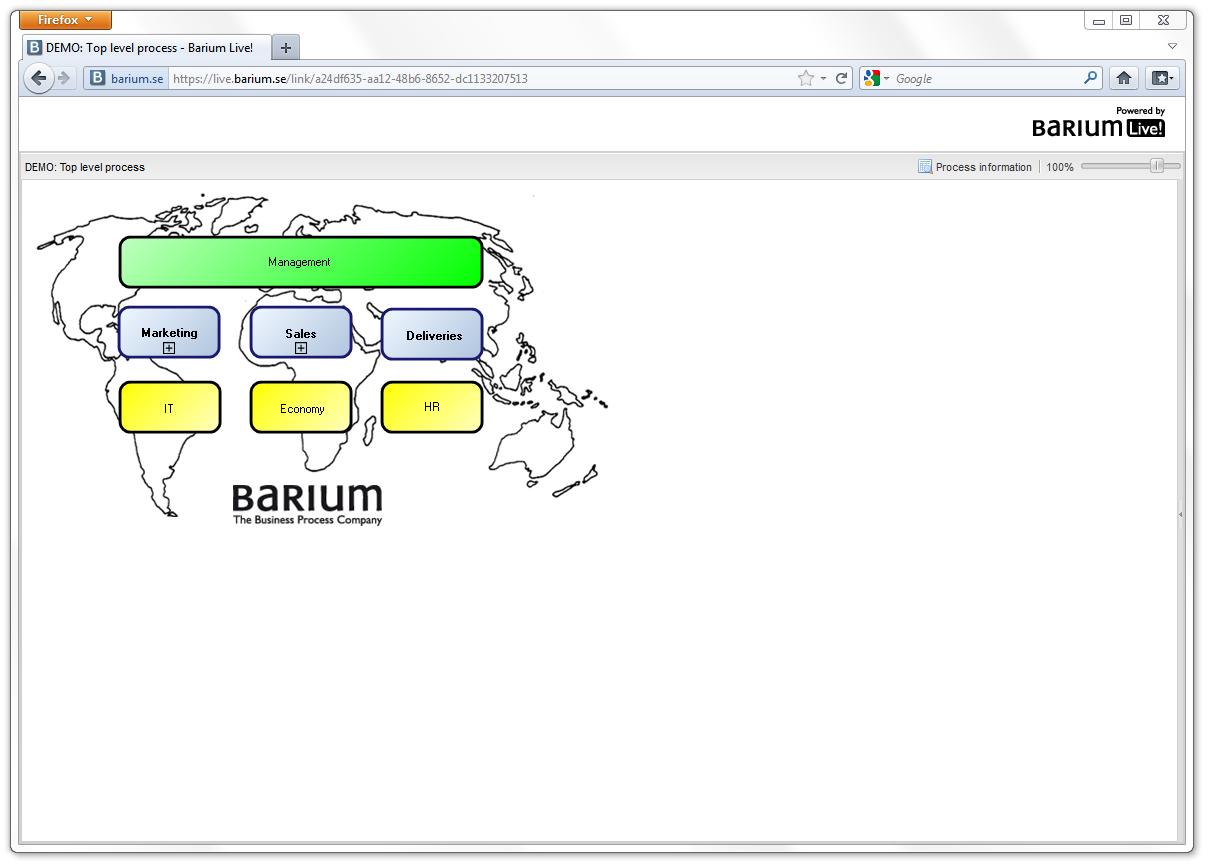Open the bookmarks toolbar button
The height and width of the screenshot is (865, 1209).
pos(1162,78)
